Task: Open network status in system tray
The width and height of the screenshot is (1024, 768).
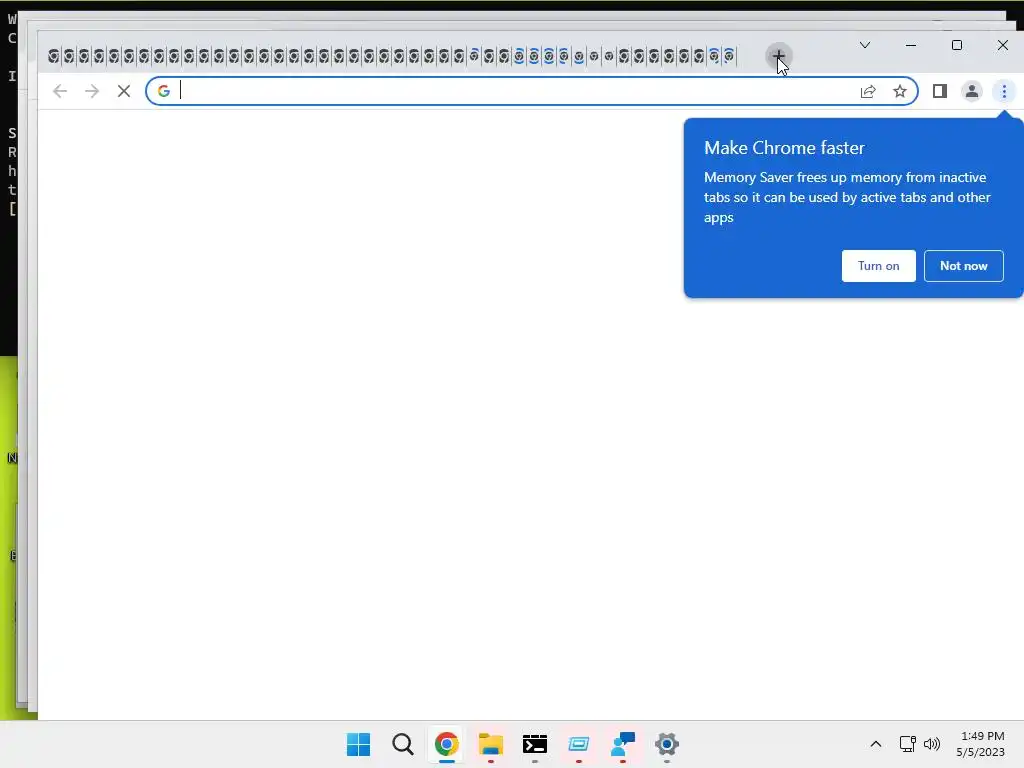Action: pos(907,744)
